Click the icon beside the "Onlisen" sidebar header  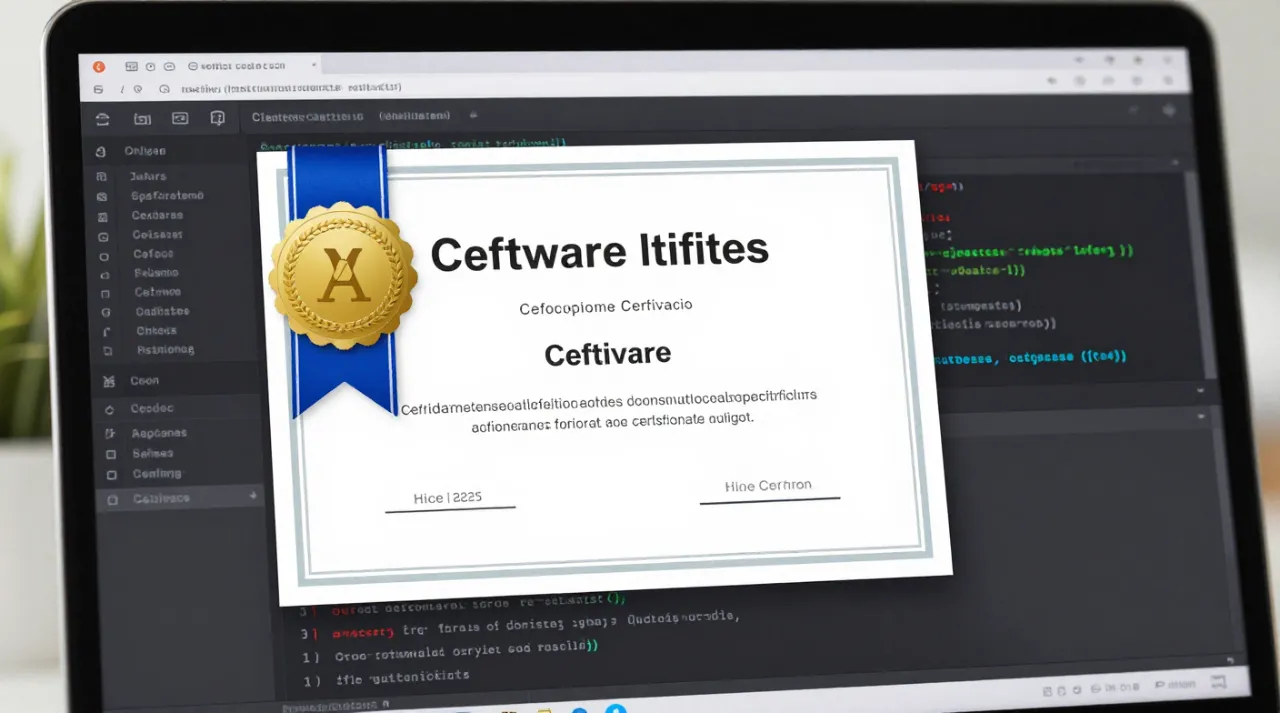pos(100,152)
